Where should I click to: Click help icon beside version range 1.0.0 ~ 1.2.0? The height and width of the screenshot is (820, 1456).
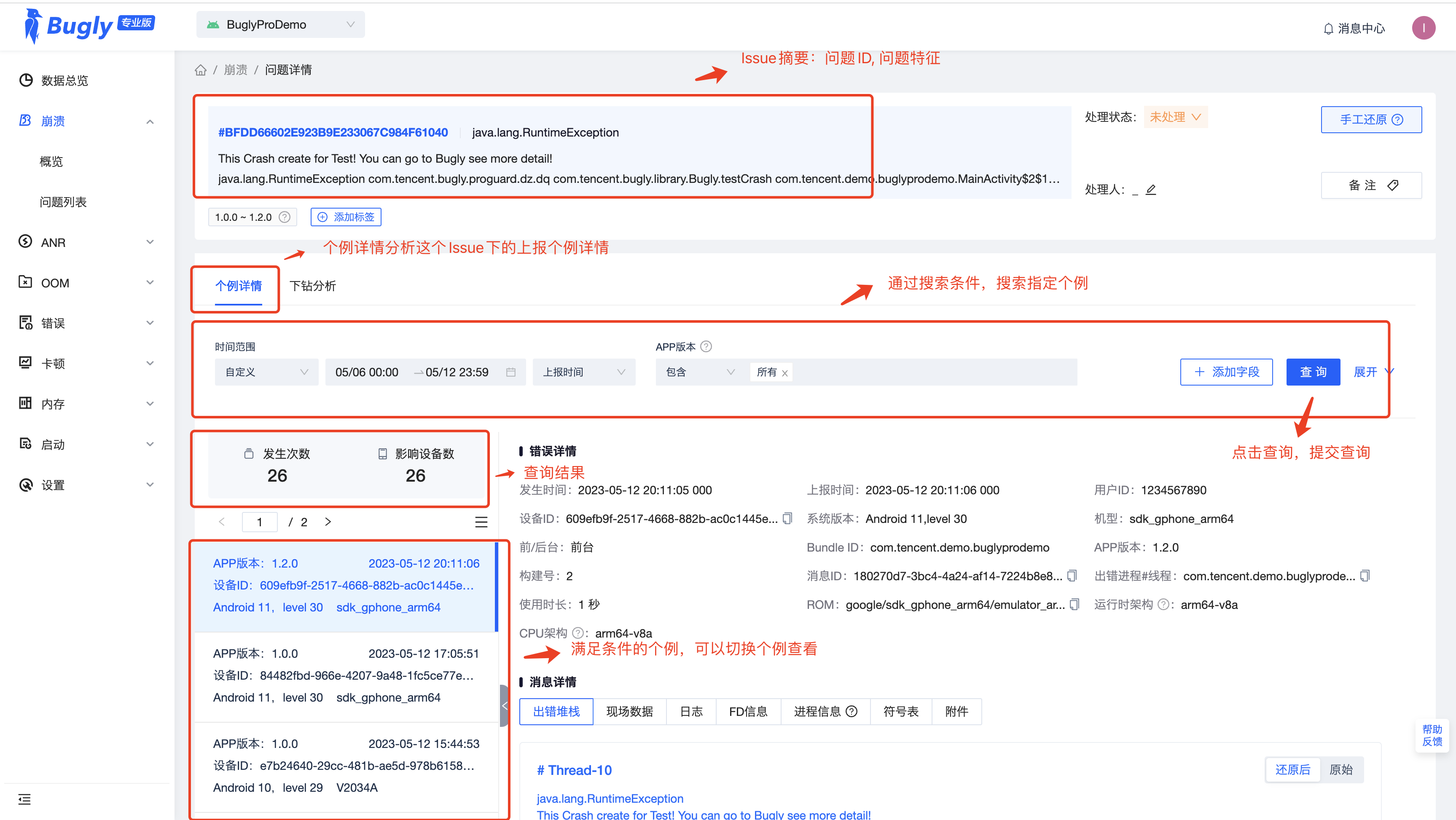pos(285,217)
